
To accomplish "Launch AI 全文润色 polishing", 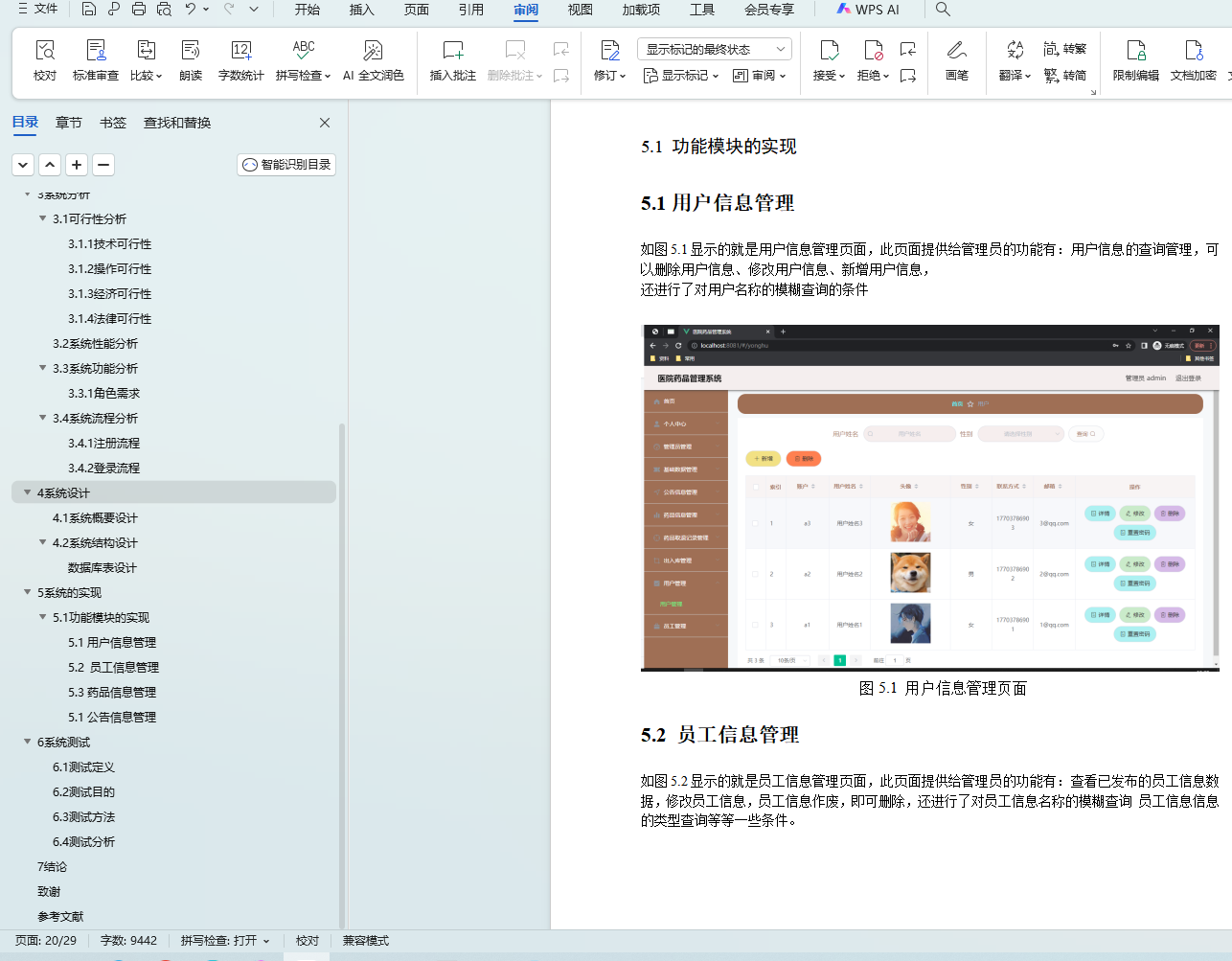I will coord(374,60).
